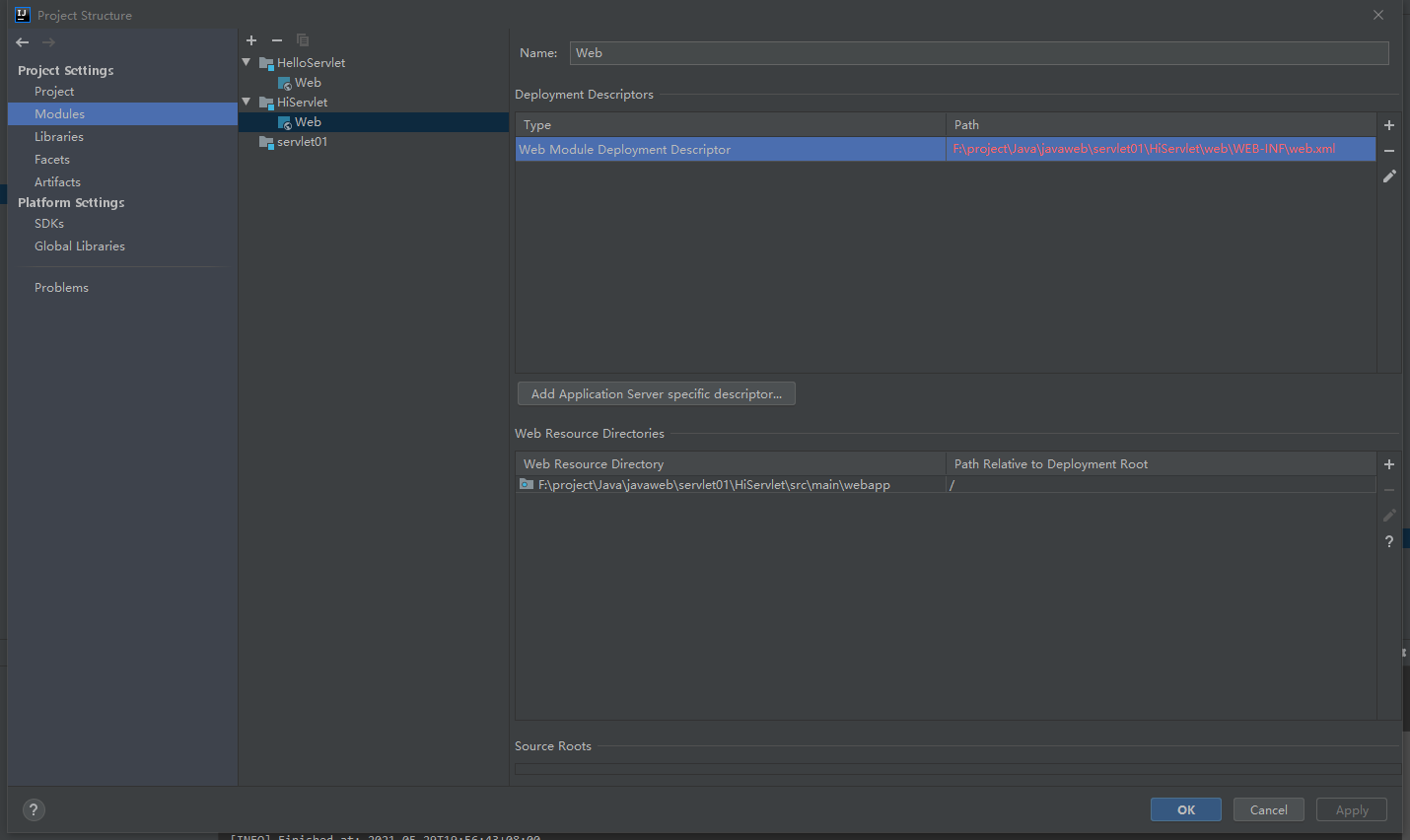This screenshot has width=1410, height=840.
Task: Open the SDKs settings page
Action: point(49,224)
